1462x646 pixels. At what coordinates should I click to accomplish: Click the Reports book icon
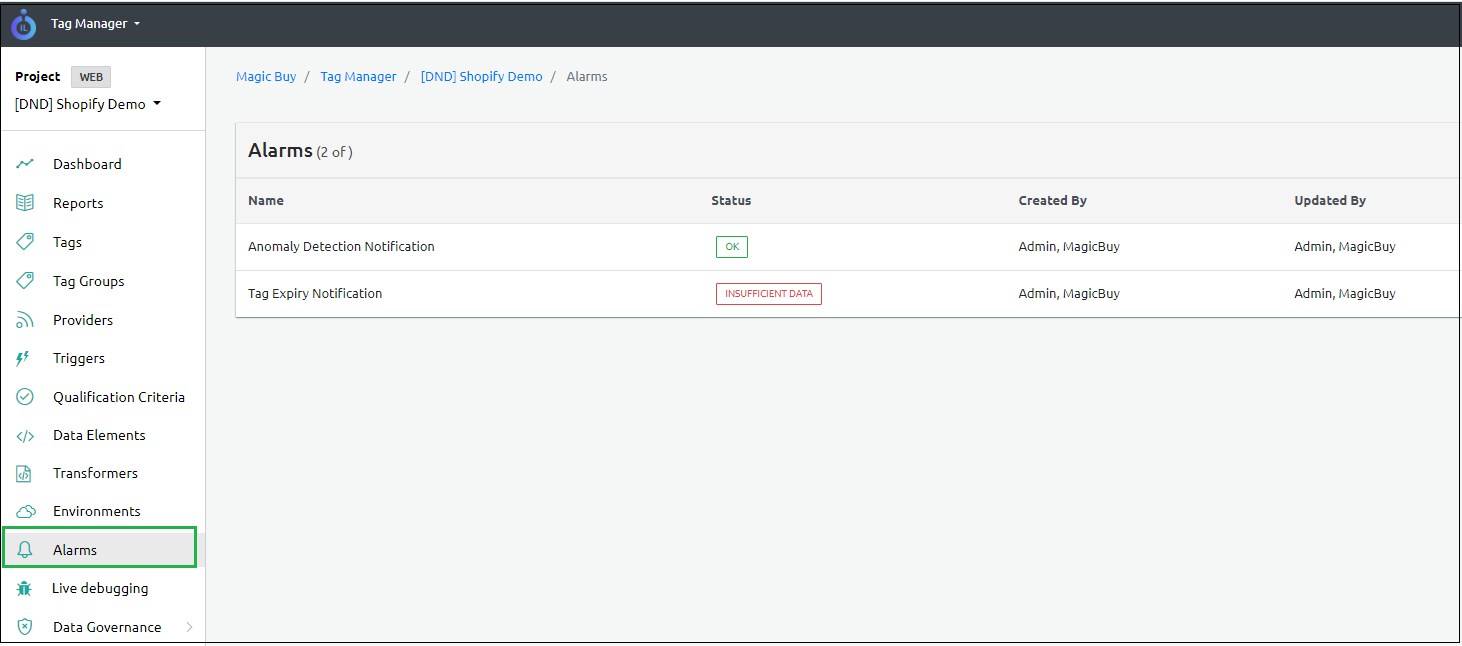pyautogui.click(x=25, y=203)
